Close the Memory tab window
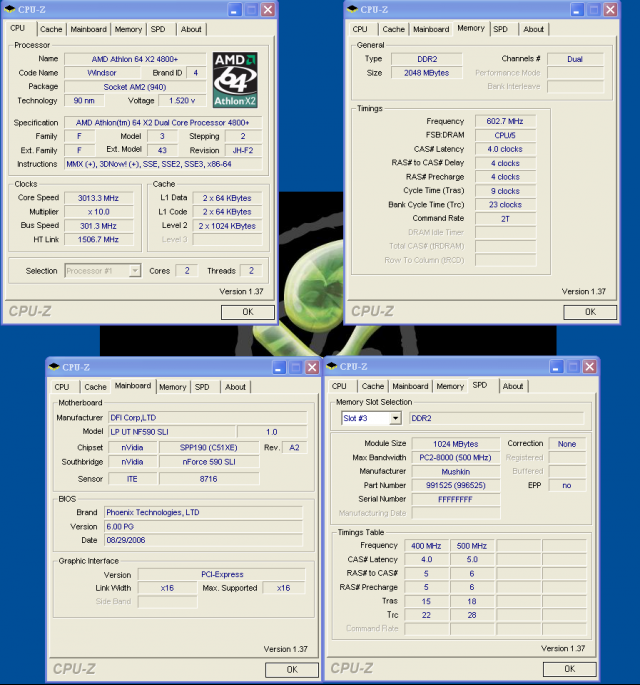This screenshot has height=685, width=640. click(x=610, y=10)
